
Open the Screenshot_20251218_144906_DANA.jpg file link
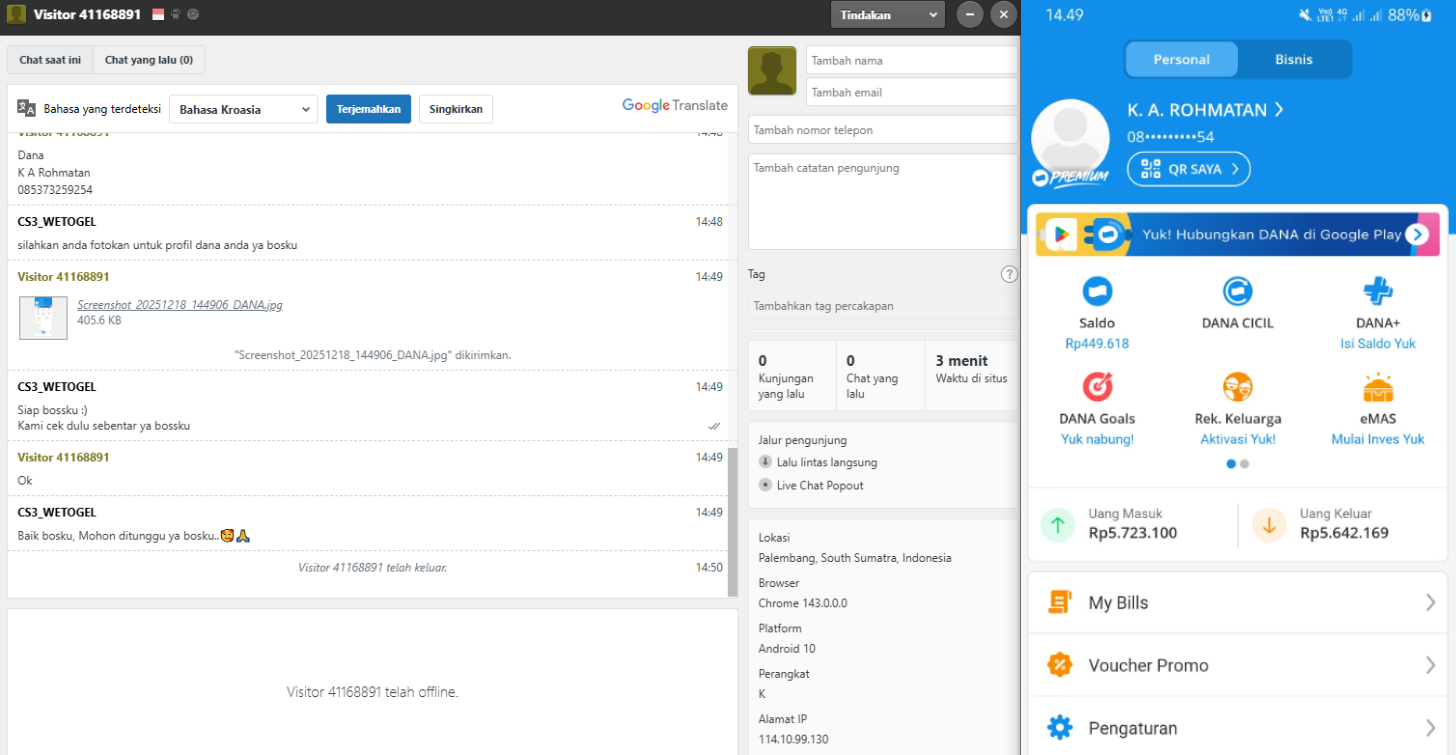click(x=180, y=304)
